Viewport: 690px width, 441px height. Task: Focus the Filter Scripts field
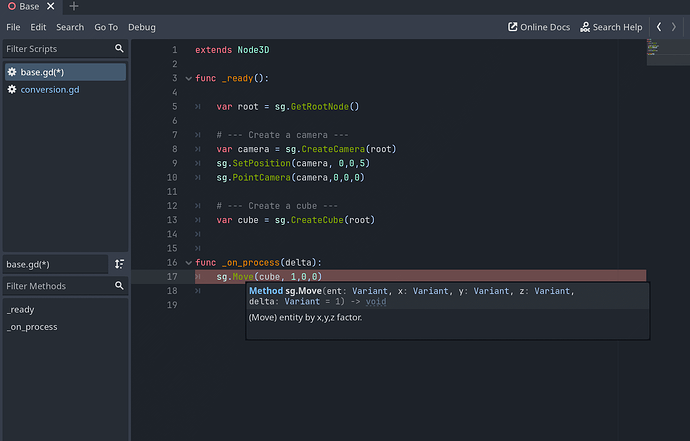point(66,48)
